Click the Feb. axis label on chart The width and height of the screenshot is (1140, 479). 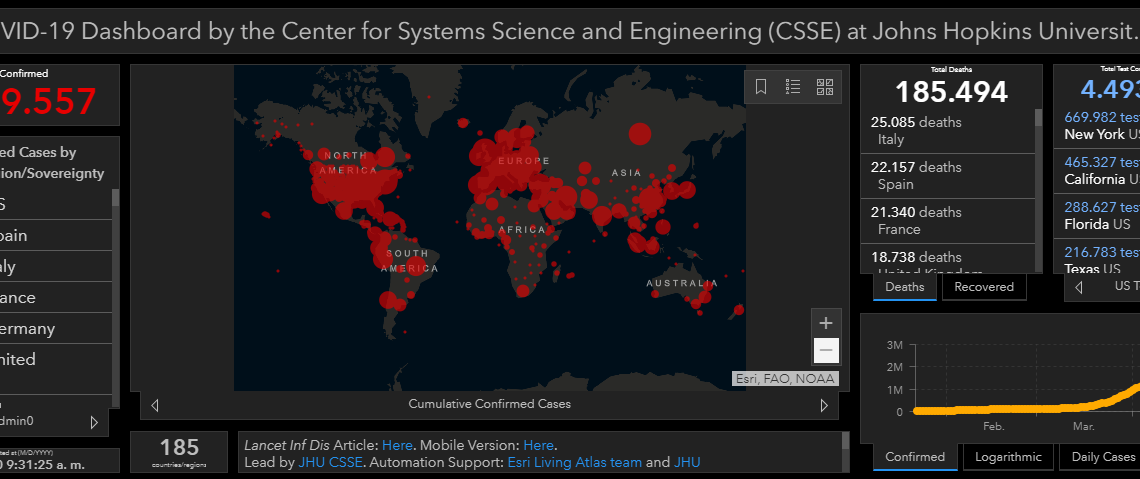point(993,427)
